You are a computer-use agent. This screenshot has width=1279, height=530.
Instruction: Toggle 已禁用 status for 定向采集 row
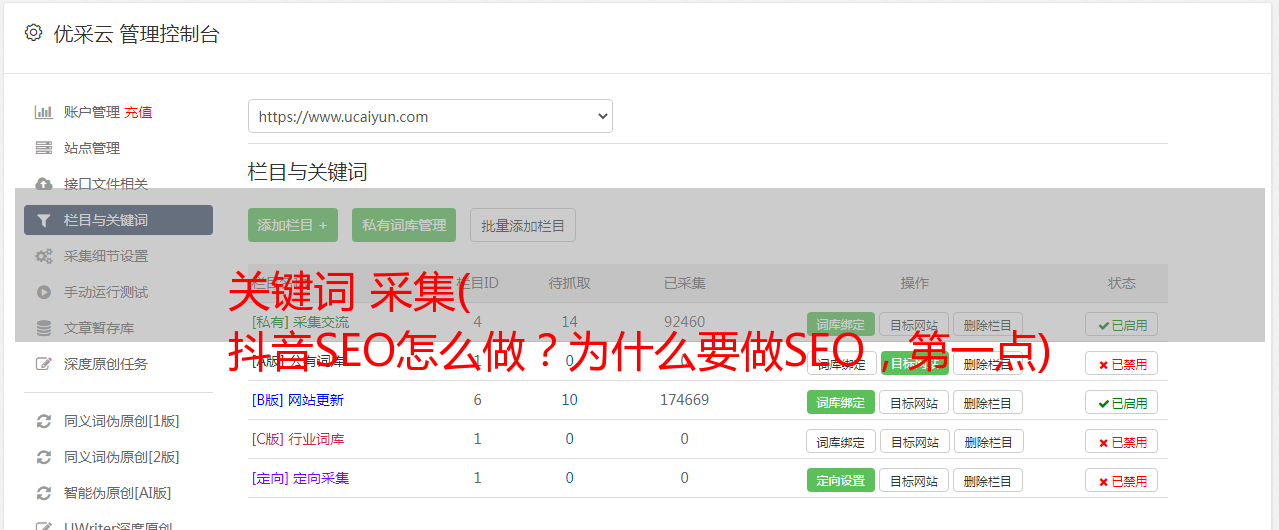point(1121,480)
